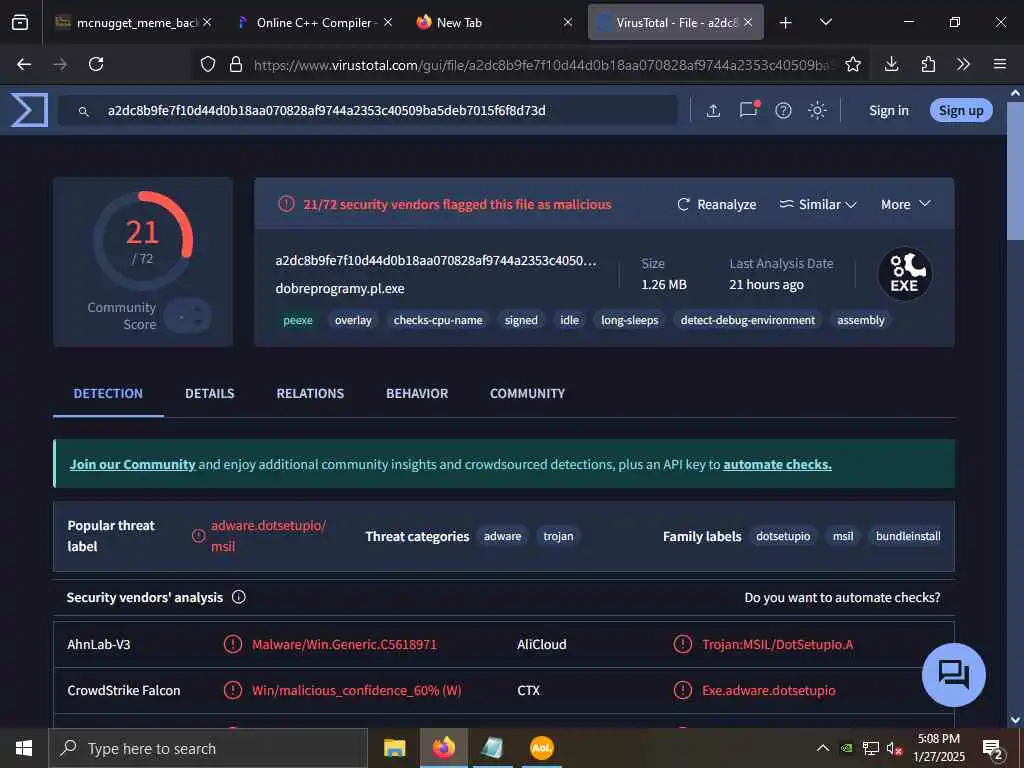Click the taskbar search box
The height and width of the screenshot is (768, 1024).
(x=208, y=748)
